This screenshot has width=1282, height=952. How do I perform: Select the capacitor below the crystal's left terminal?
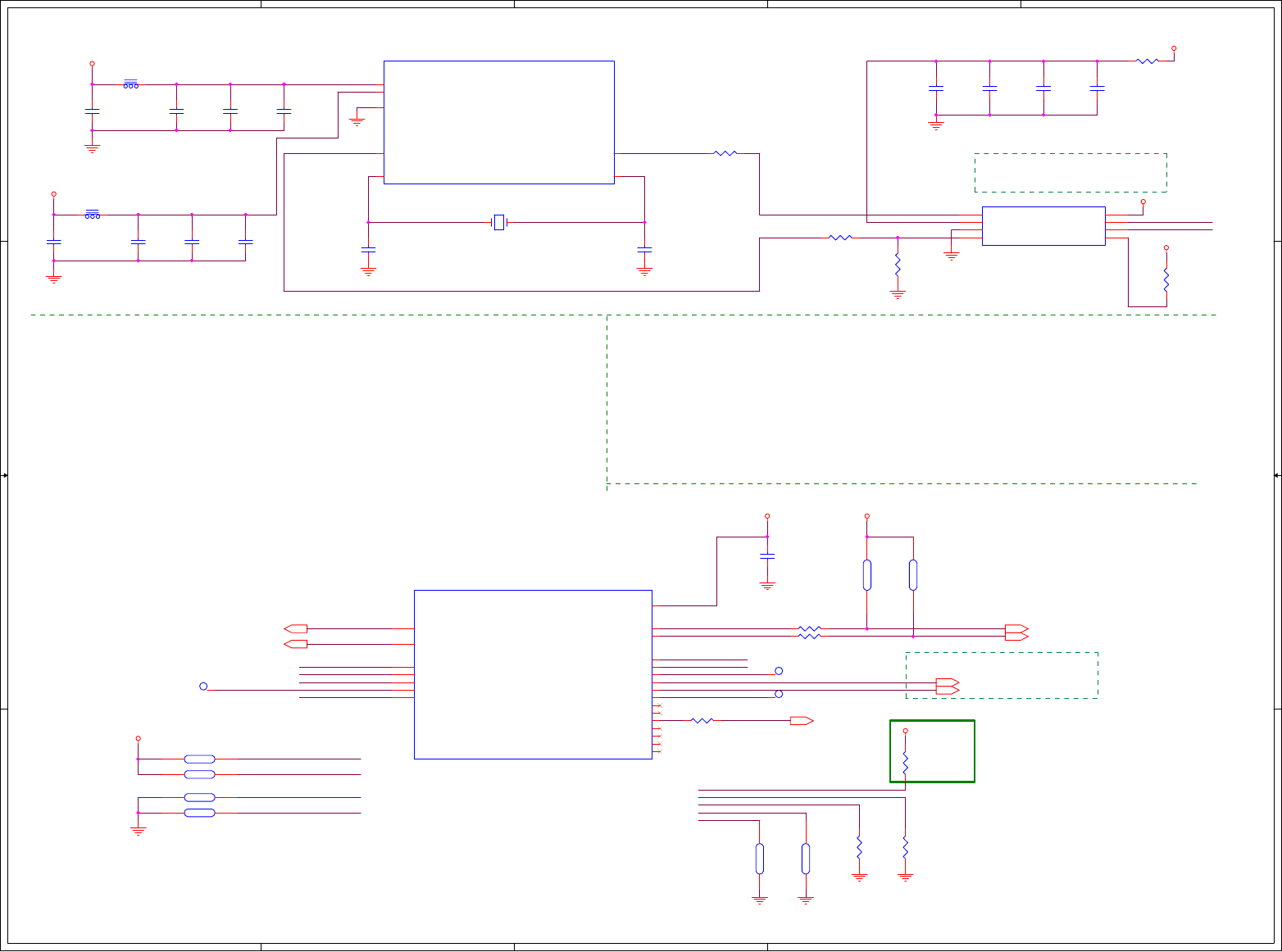(369, 249)
